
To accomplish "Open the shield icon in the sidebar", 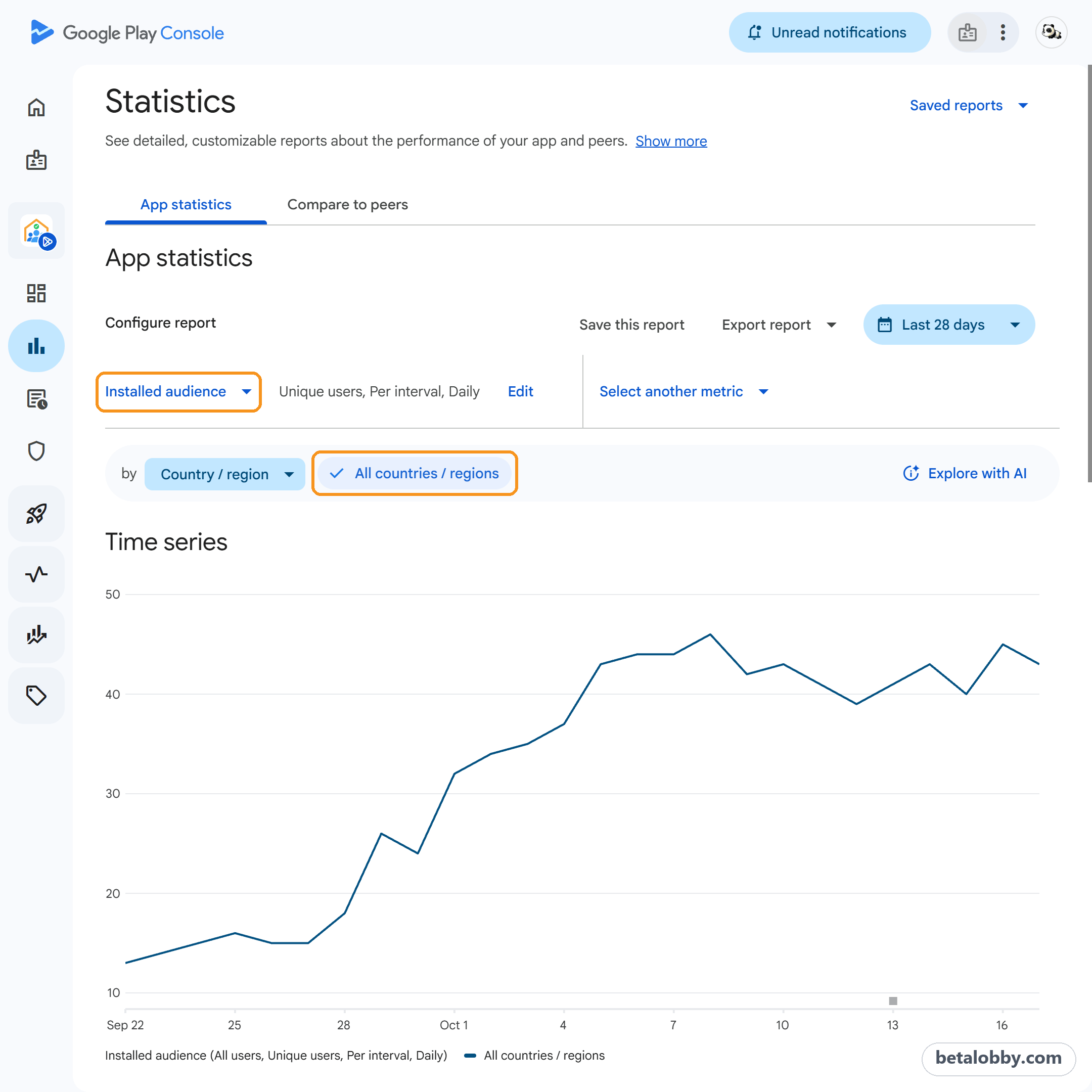I will point(36,450).
